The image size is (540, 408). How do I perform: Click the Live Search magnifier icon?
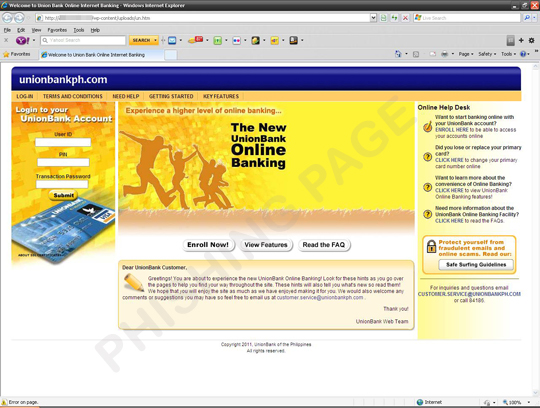(x=527, y=18)
